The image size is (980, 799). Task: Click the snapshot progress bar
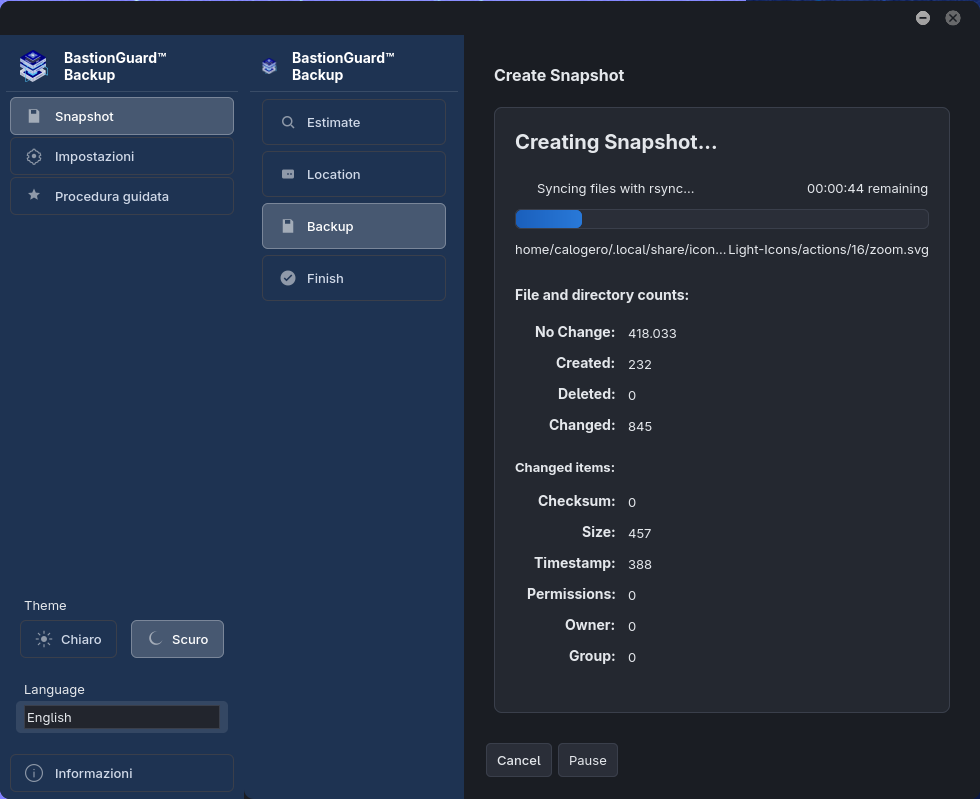[722, 219]
